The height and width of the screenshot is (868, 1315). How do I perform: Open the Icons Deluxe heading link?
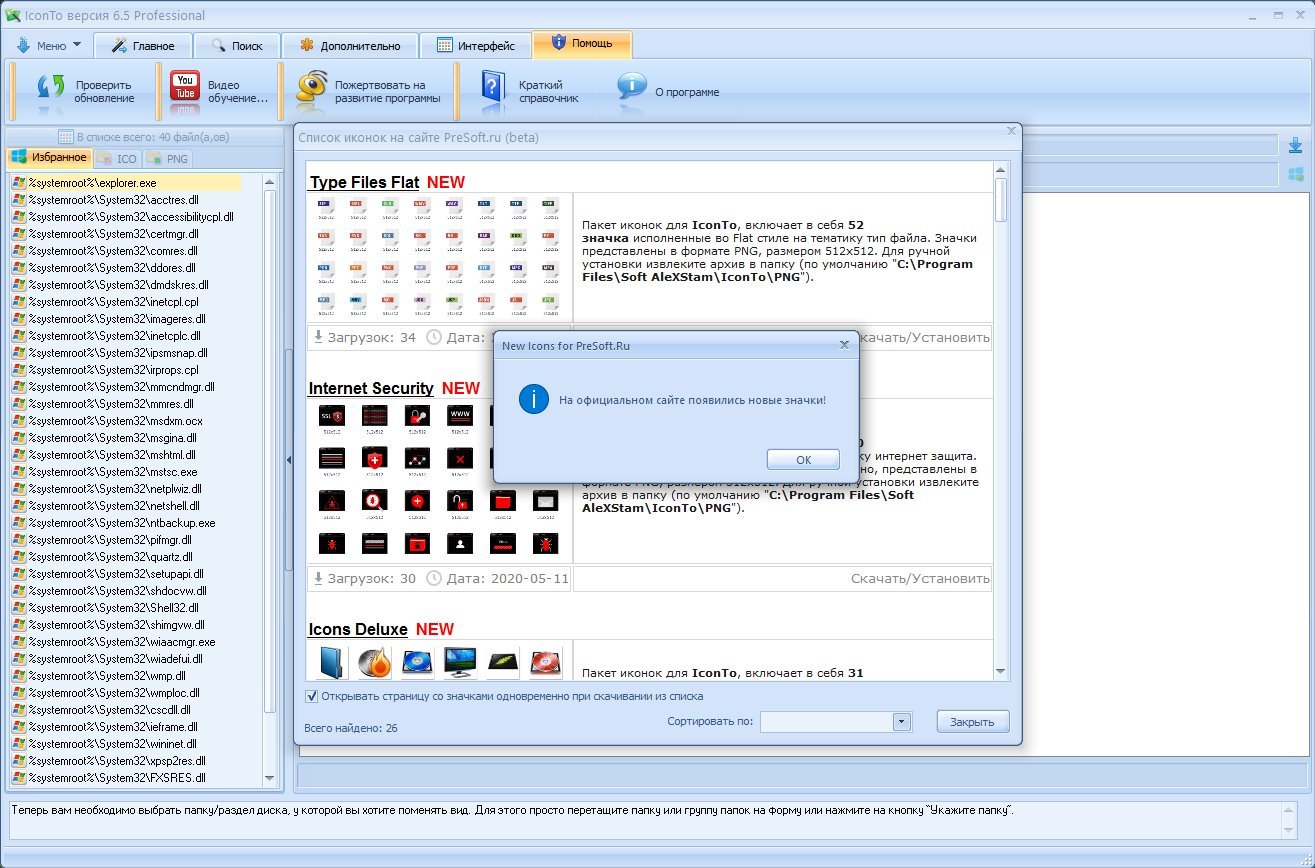coord(358,629)
